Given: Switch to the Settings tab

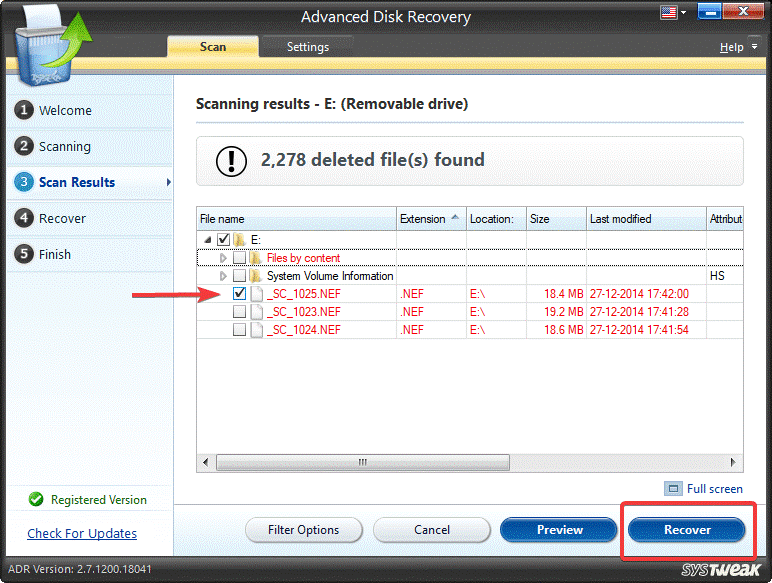Looking at the screenshot, I should (308, 47).
